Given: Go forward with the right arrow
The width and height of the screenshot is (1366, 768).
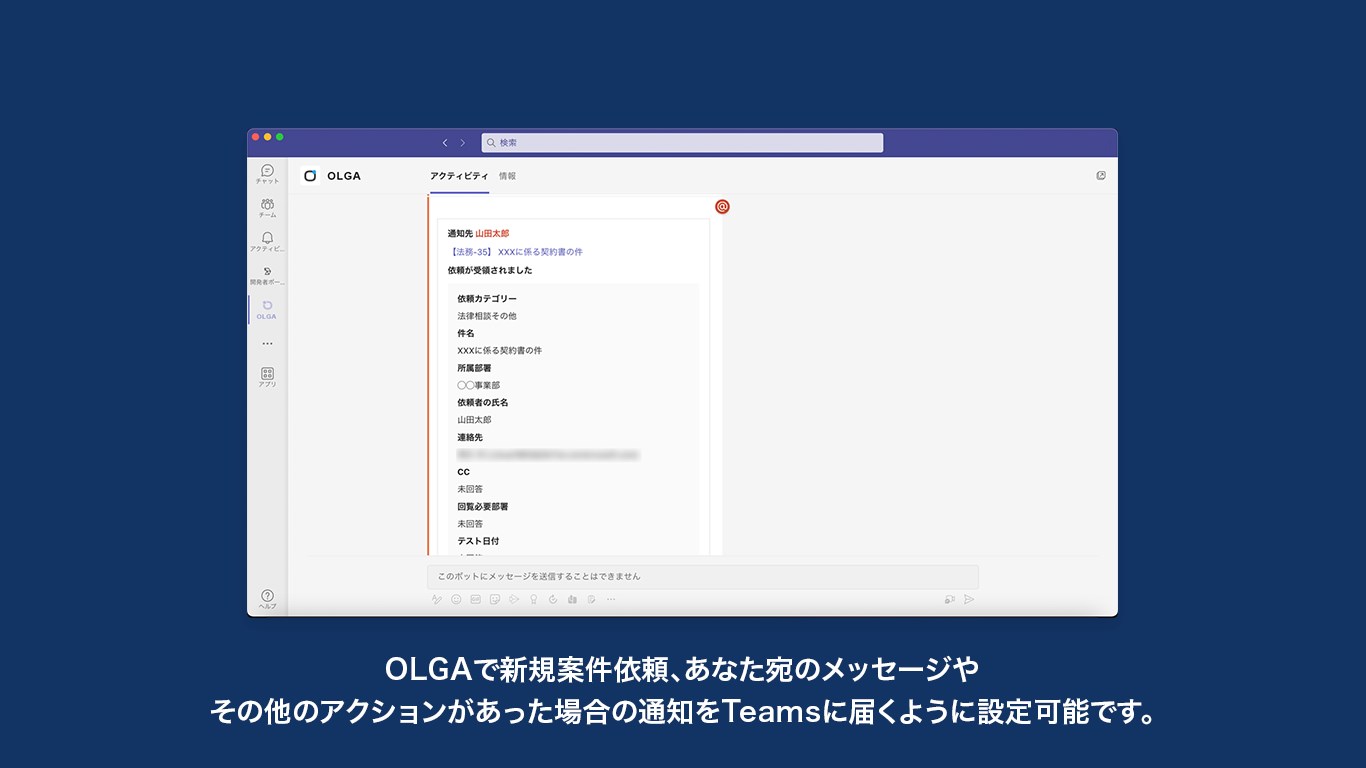Looking at the screenshot, I should [x=462, y=143].
